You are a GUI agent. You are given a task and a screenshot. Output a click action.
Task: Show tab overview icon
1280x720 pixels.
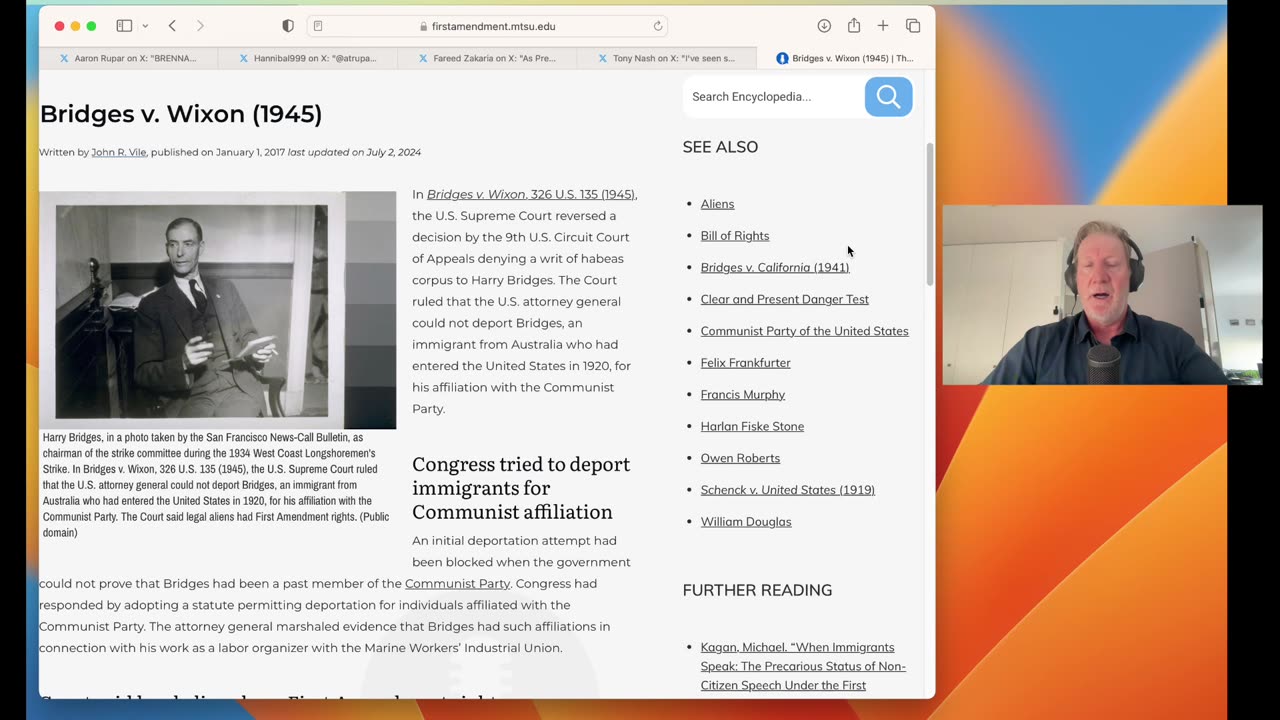[913, 26]
